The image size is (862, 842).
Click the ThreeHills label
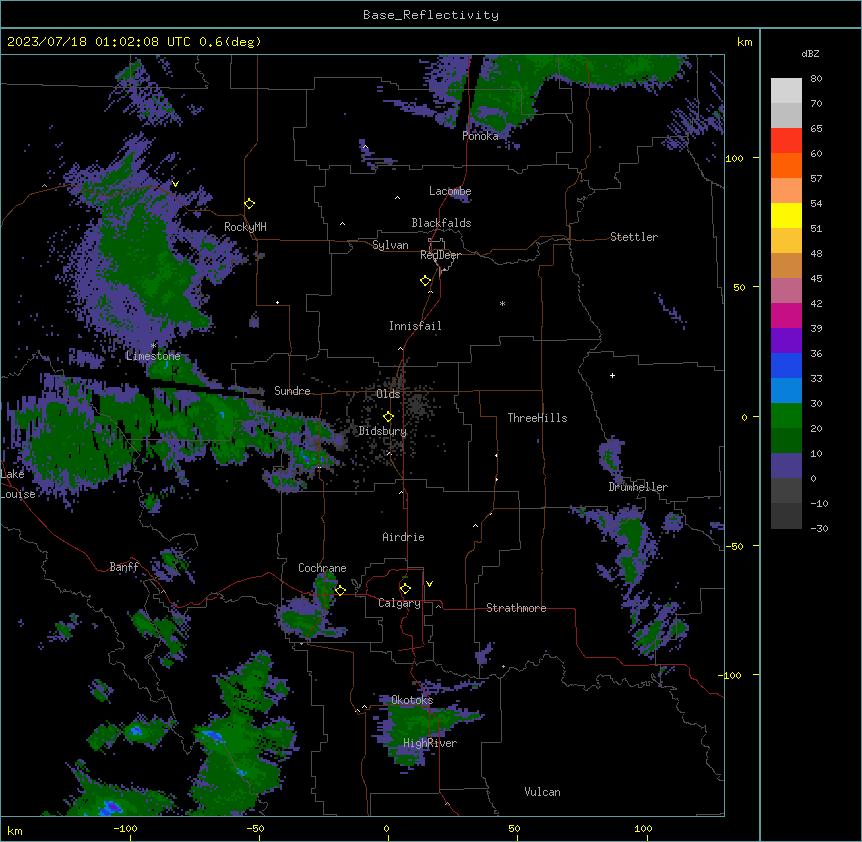[x=537, y=418]
